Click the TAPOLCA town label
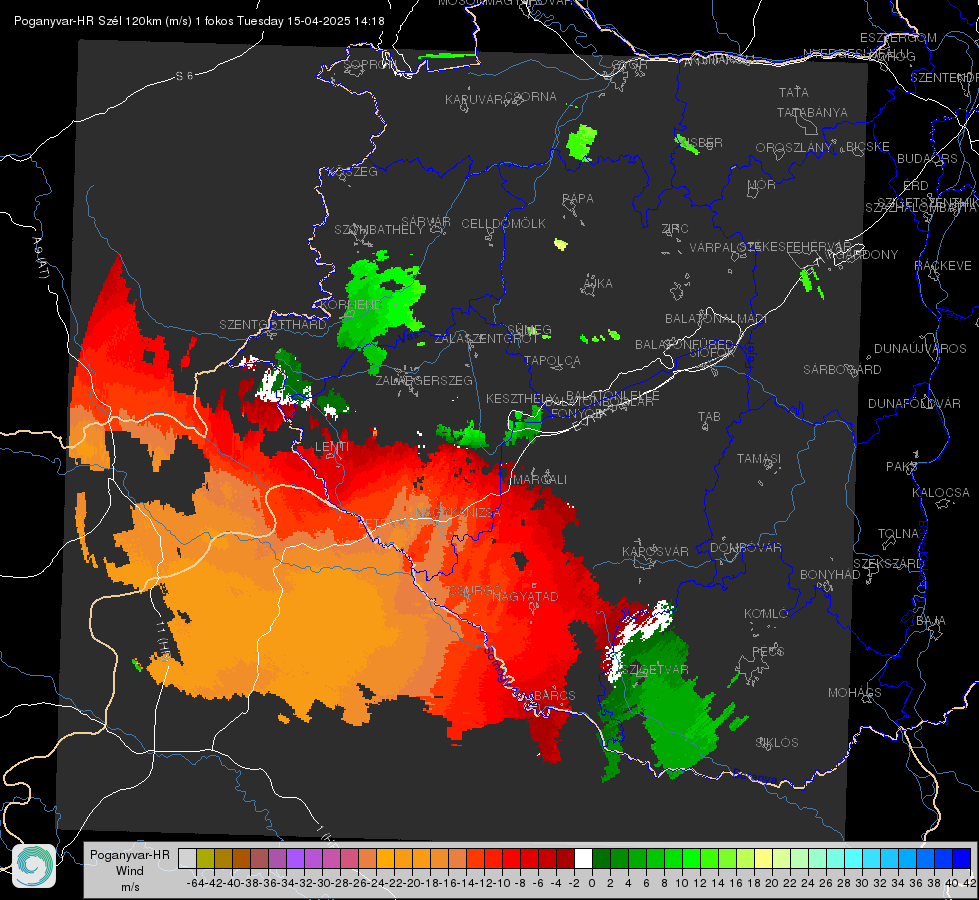979x900 pixels. coord(552,361)
